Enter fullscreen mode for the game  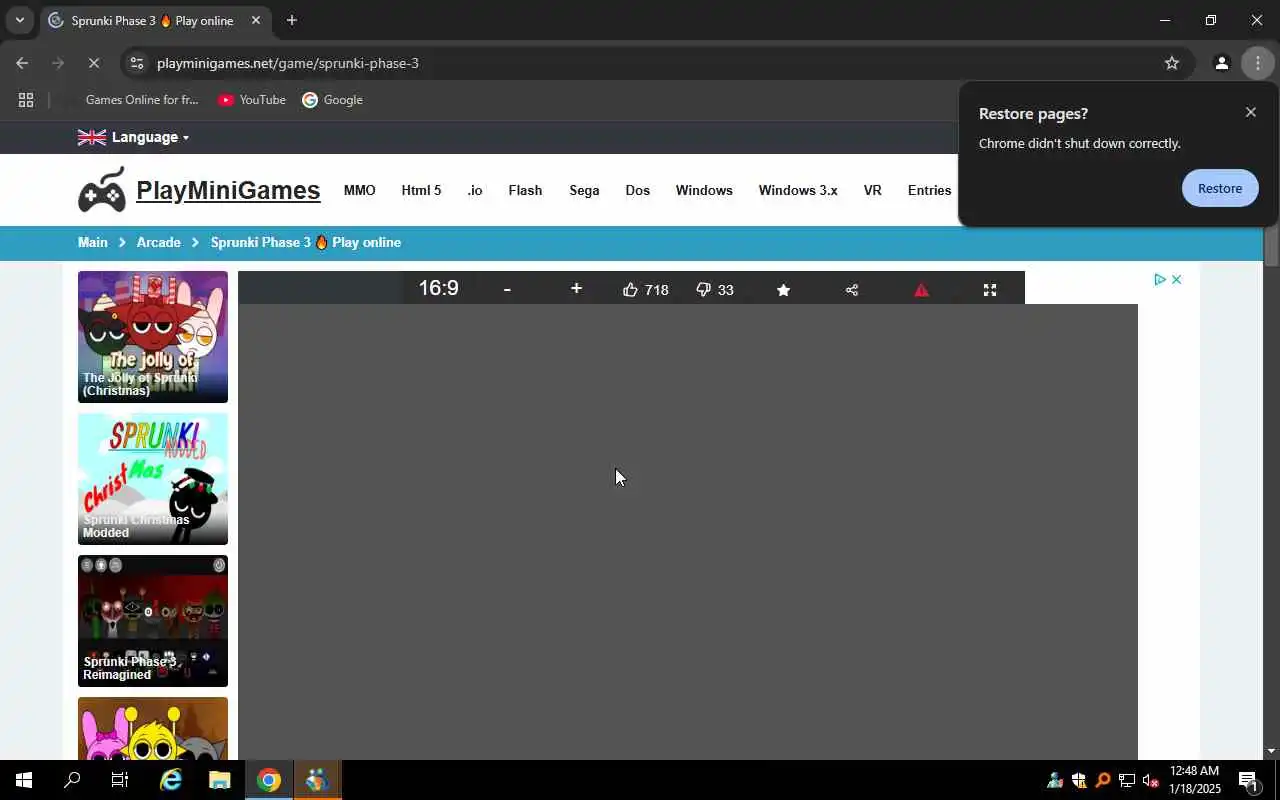[x=990, y=290]
